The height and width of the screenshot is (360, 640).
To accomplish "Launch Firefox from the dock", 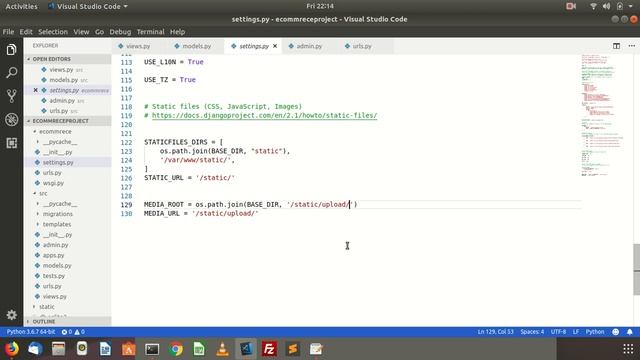I will coord(12,349).
